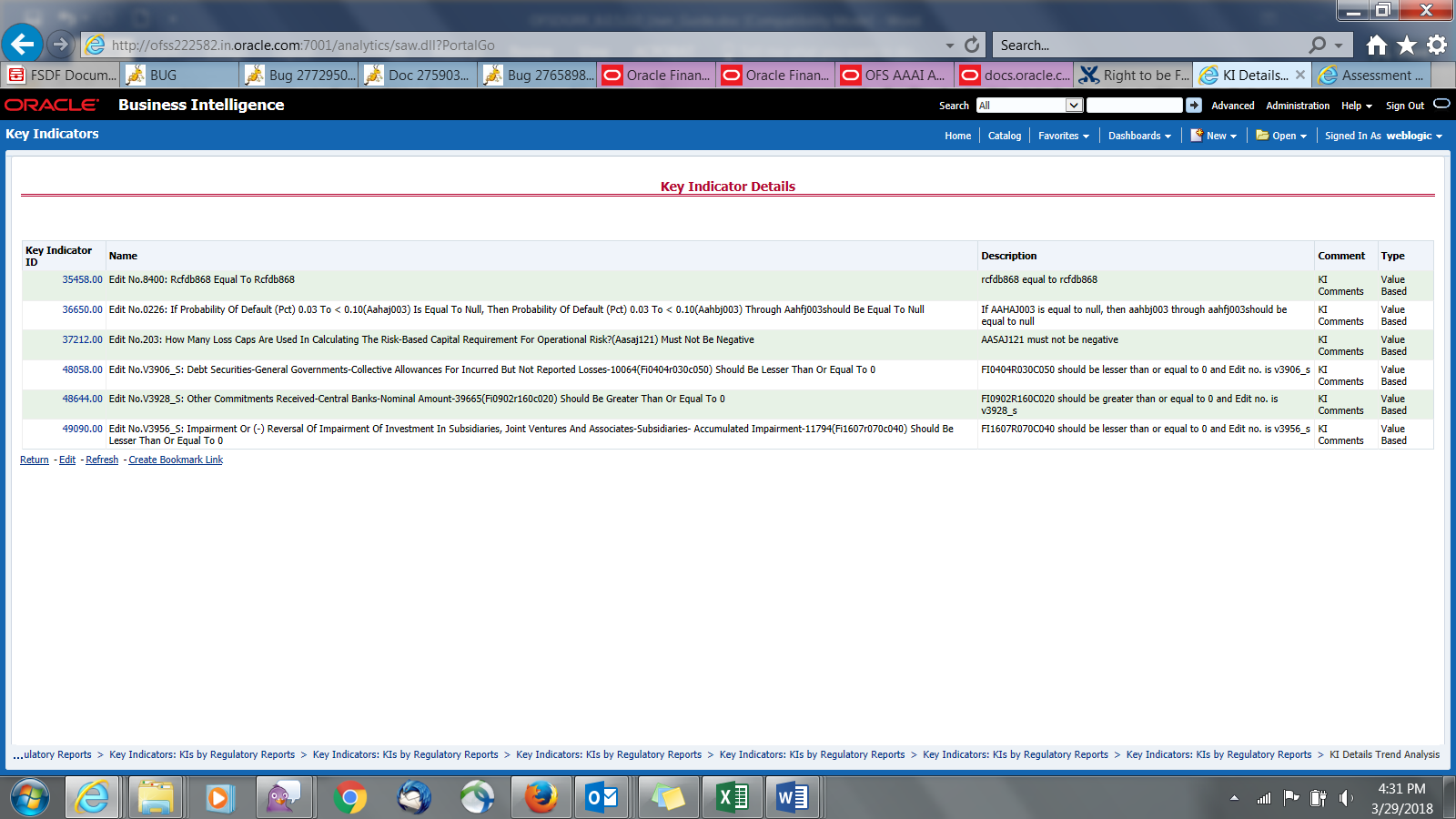
Task: Click the Refresh link below the table
Action: [x=102, y=460]
